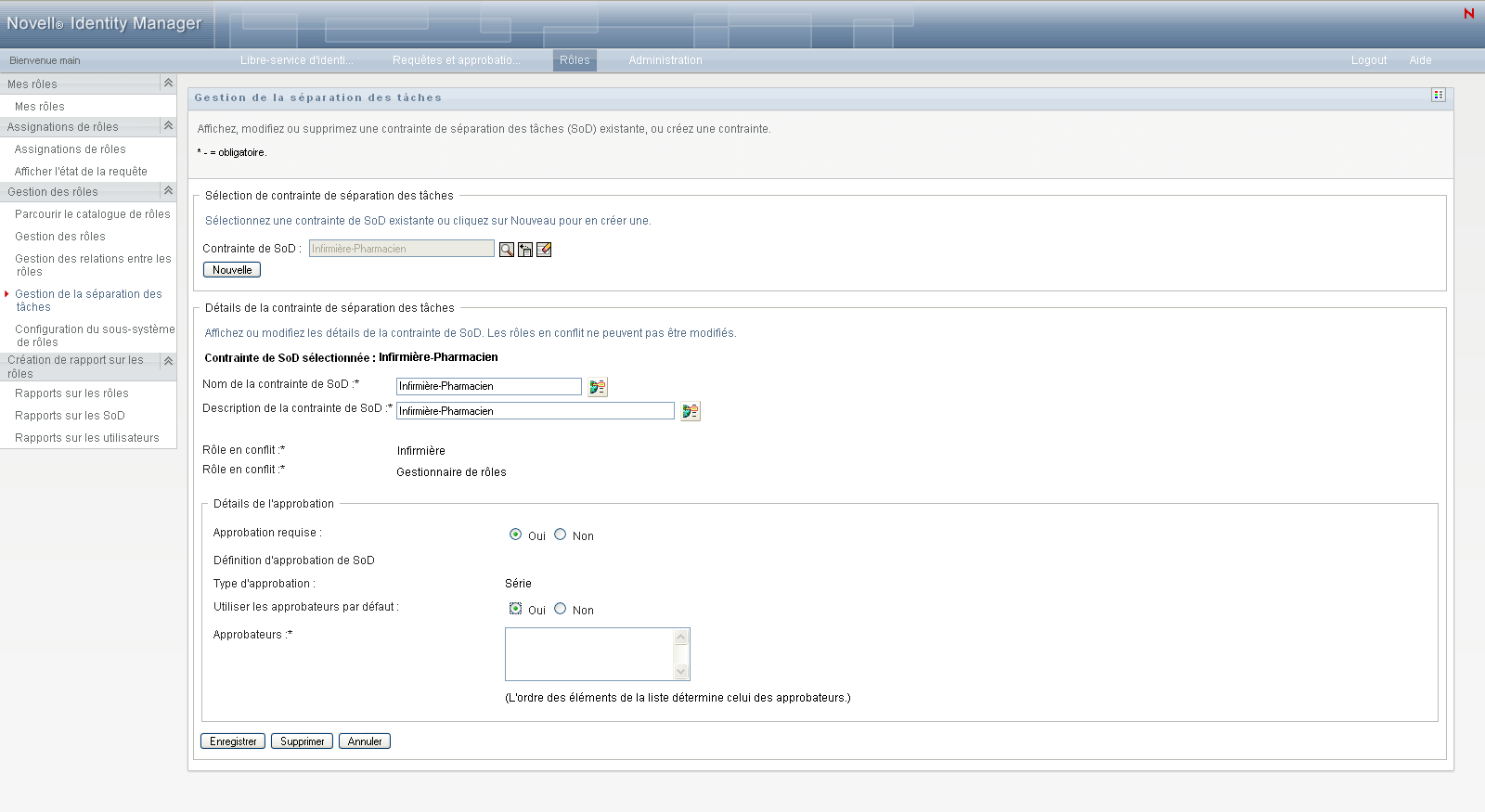Click the portlet options icon in title bar
The height and width of the screenshot is (812, 1485).
[1438, 96]
